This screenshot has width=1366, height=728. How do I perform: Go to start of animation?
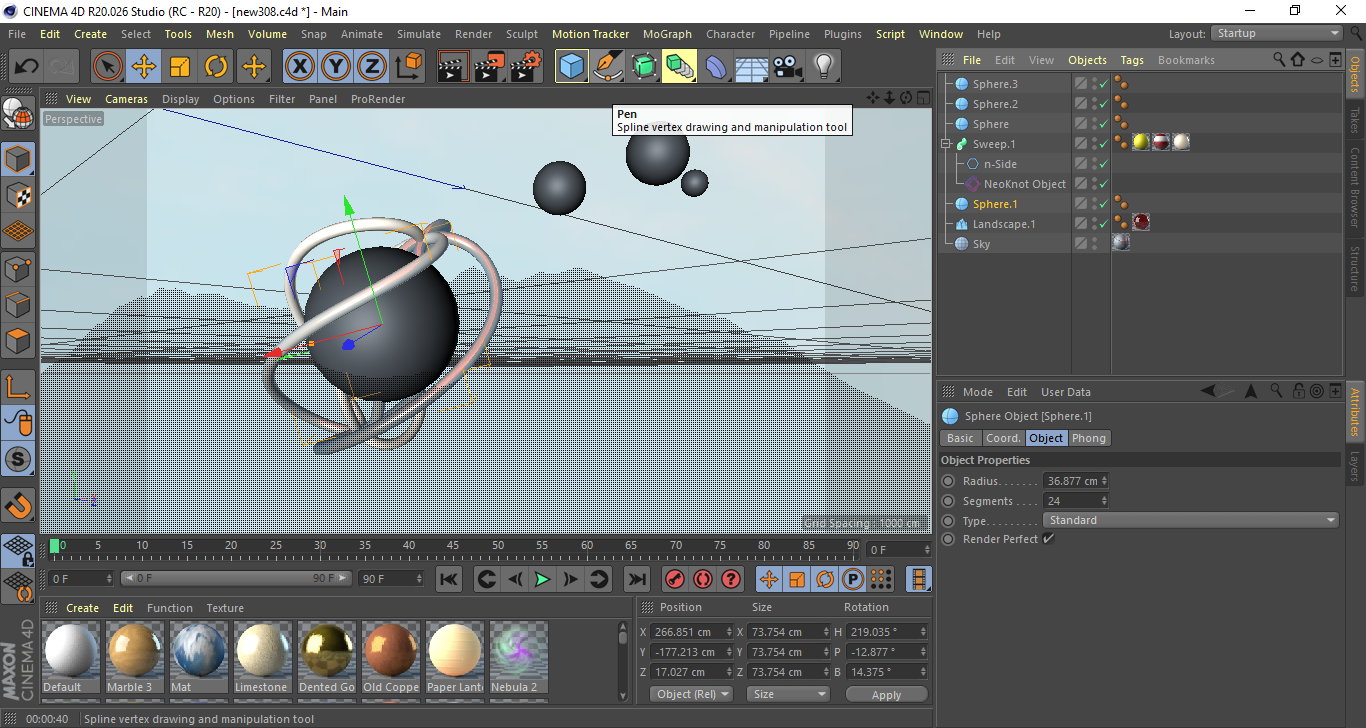449,579
